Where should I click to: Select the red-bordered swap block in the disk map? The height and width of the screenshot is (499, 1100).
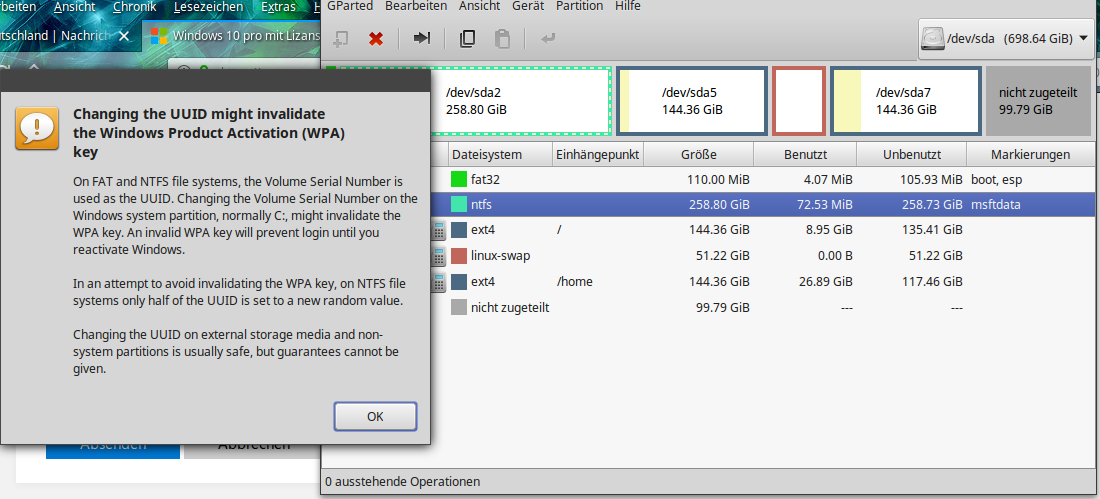(x=798, y=101)
